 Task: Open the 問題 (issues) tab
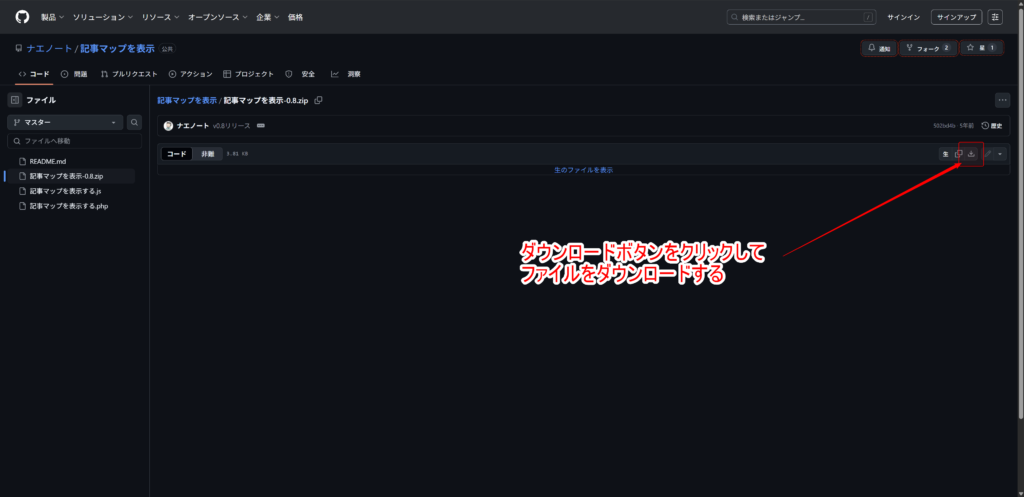tap(74, 74)
